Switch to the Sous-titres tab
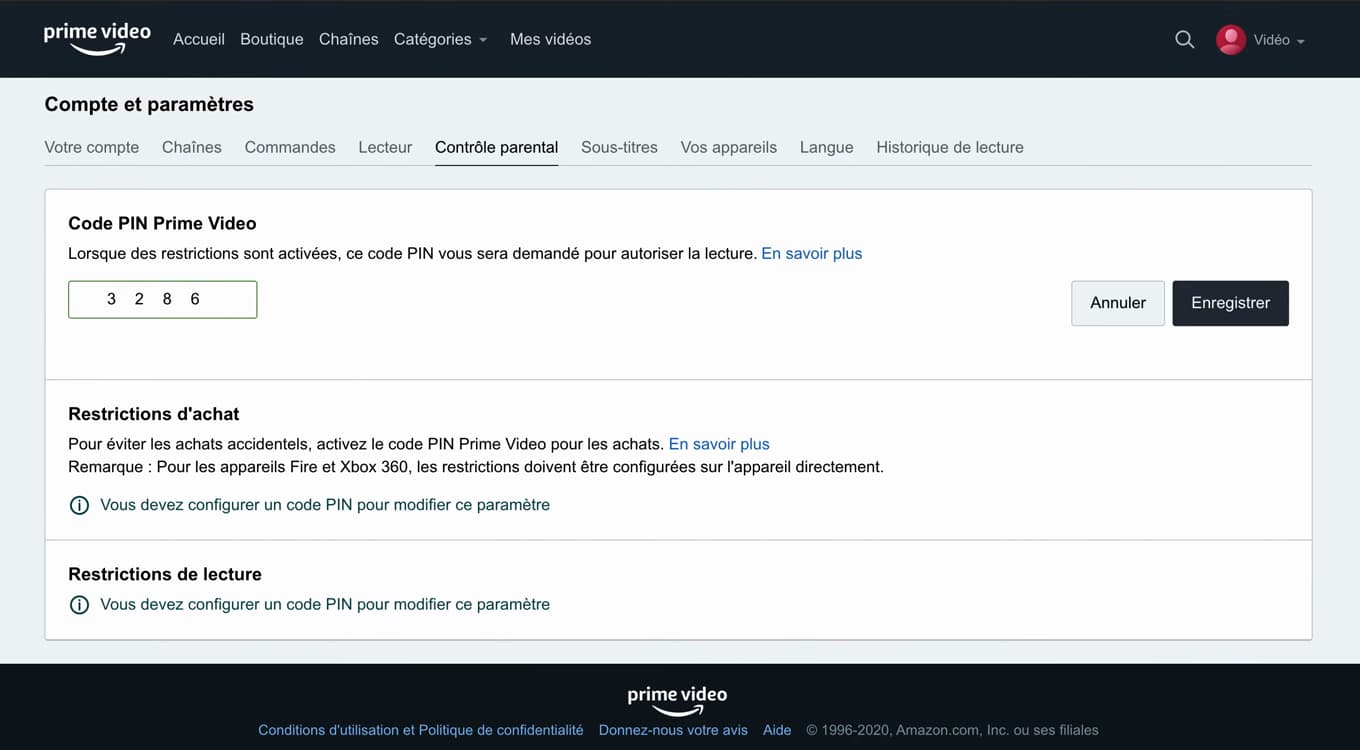 [620, 147]
